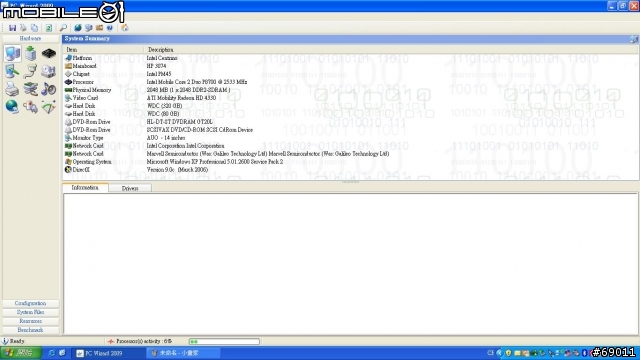
Task: Select the Processor row
Action: [351, 82]
